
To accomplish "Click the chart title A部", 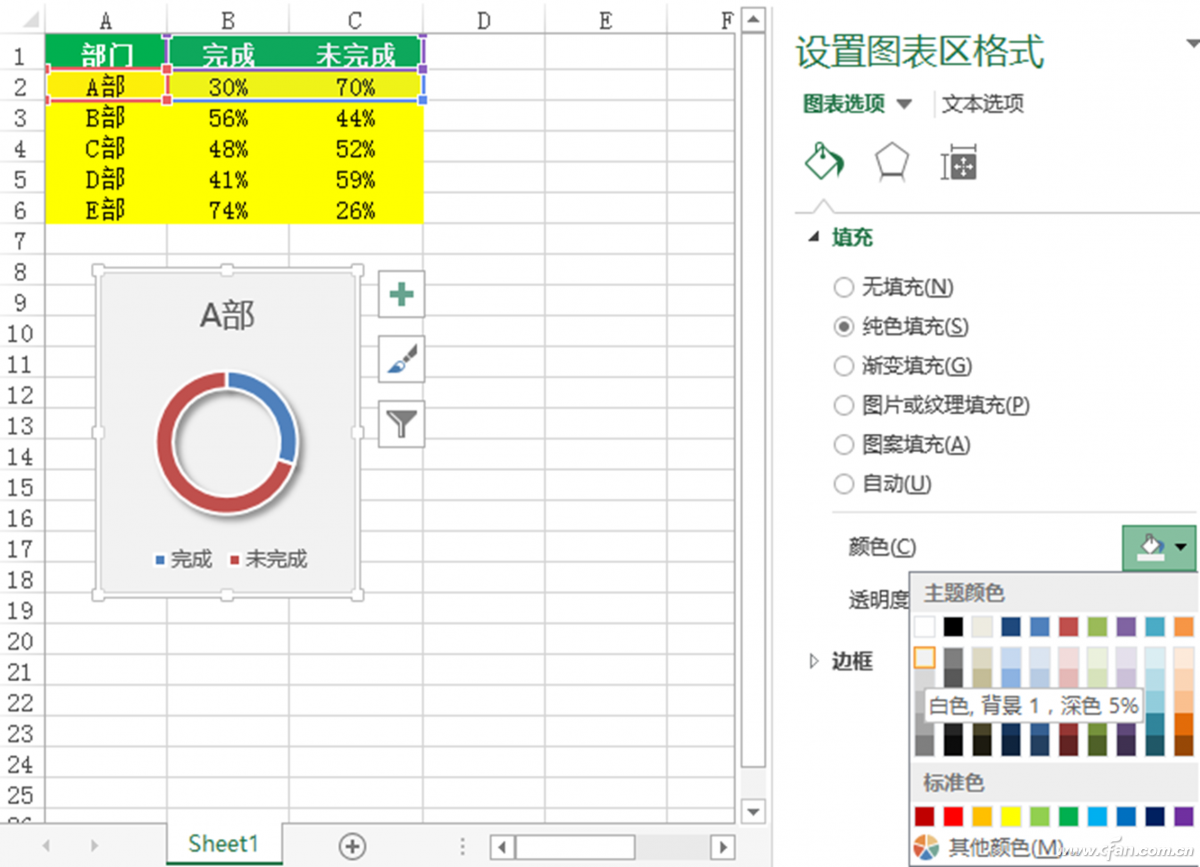I will coord(228,315).
